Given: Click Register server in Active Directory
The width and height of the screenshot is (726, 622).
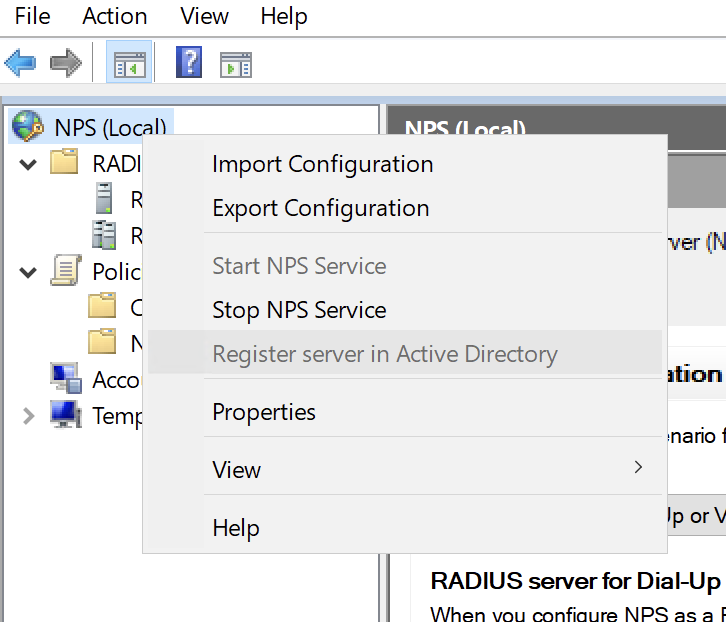Looking at the screenshot, I should click(x=405, y=354).
